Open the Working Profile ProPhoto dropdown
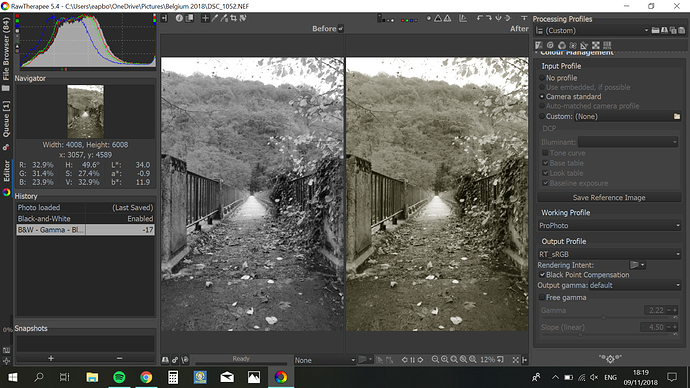This screenshot has height=388, width=690. 609,226
